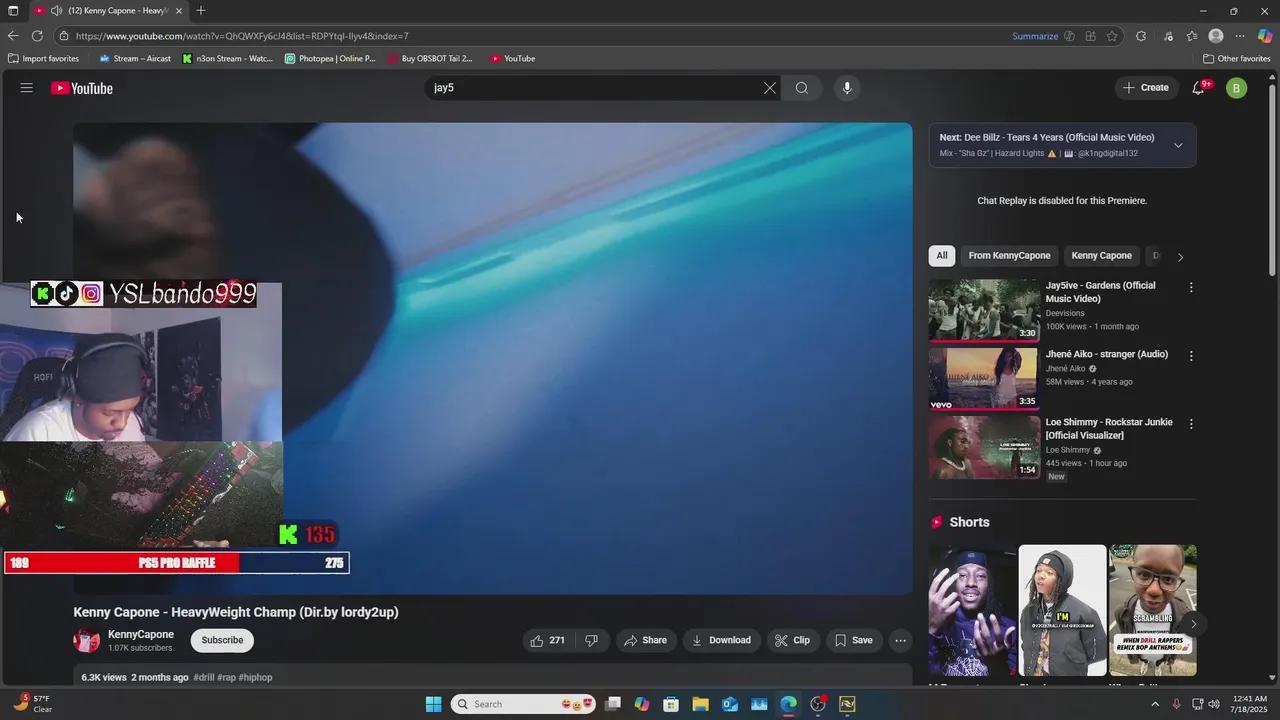
Task: Open the favorites list icon in toolbar
Action: [x=1192, y=36]
